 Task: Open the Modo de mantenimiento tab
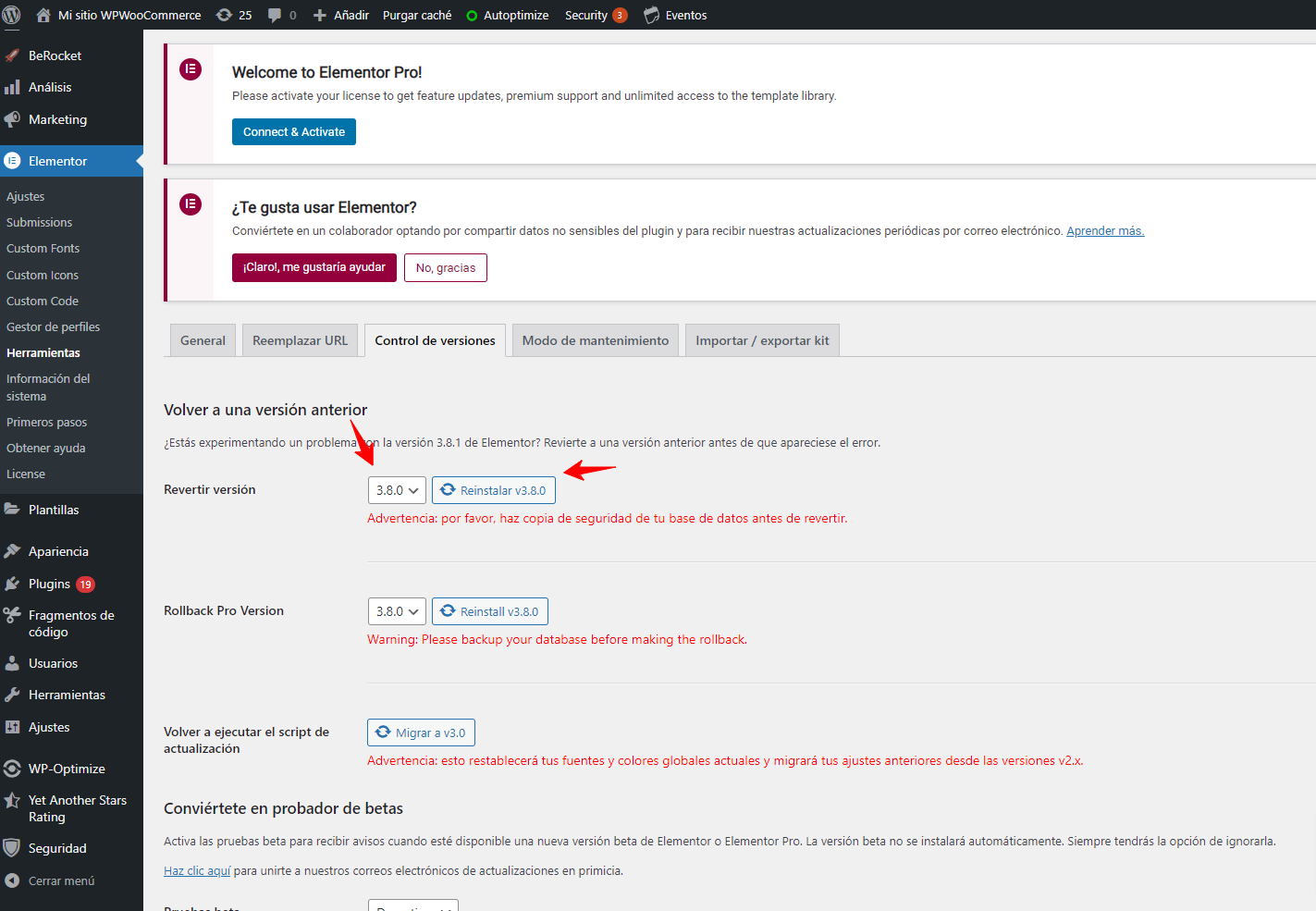(x=596, y=340)
